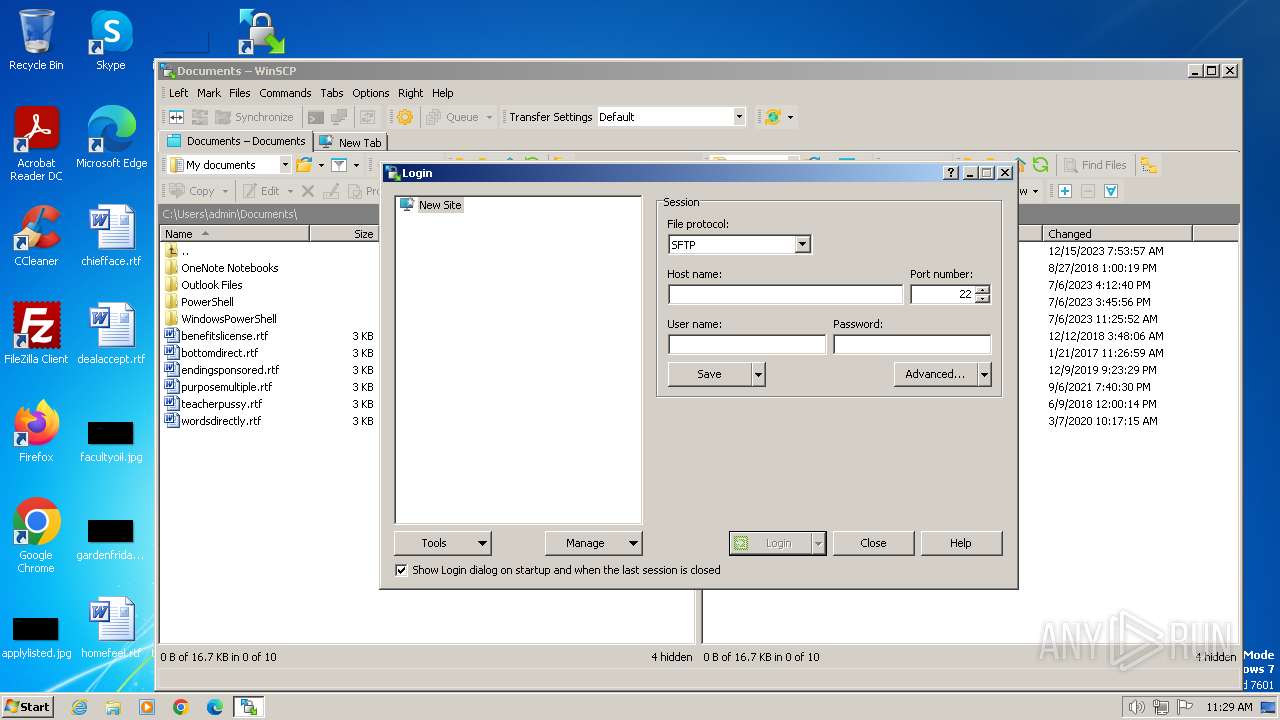This screenshot has height=720, width=1280.
Task: Click the Find Files button
Action: tap(1095, 165)
